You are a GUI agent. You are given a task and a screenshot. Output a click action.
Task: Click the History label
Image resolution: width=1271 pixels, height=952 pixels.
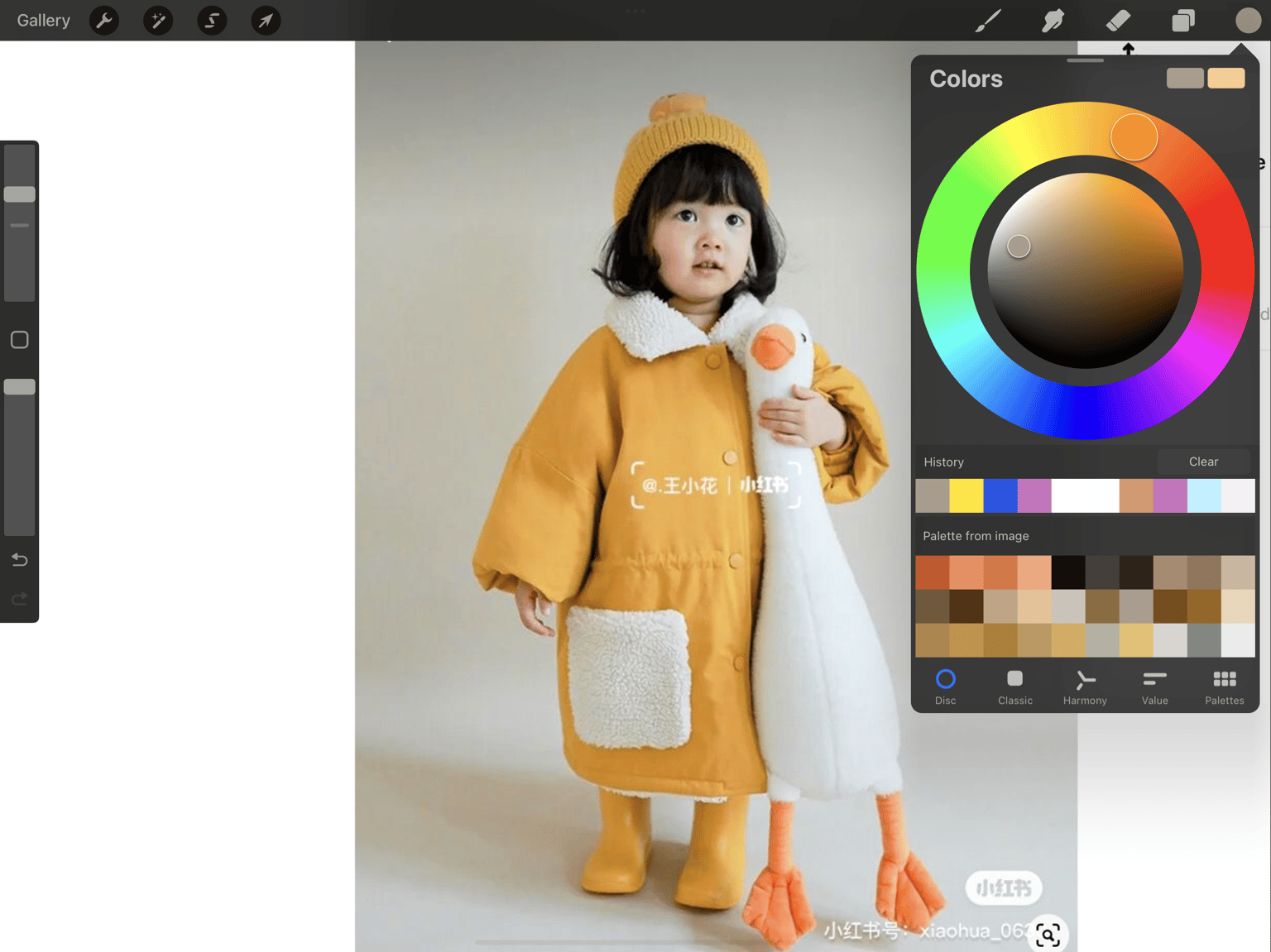943,462
